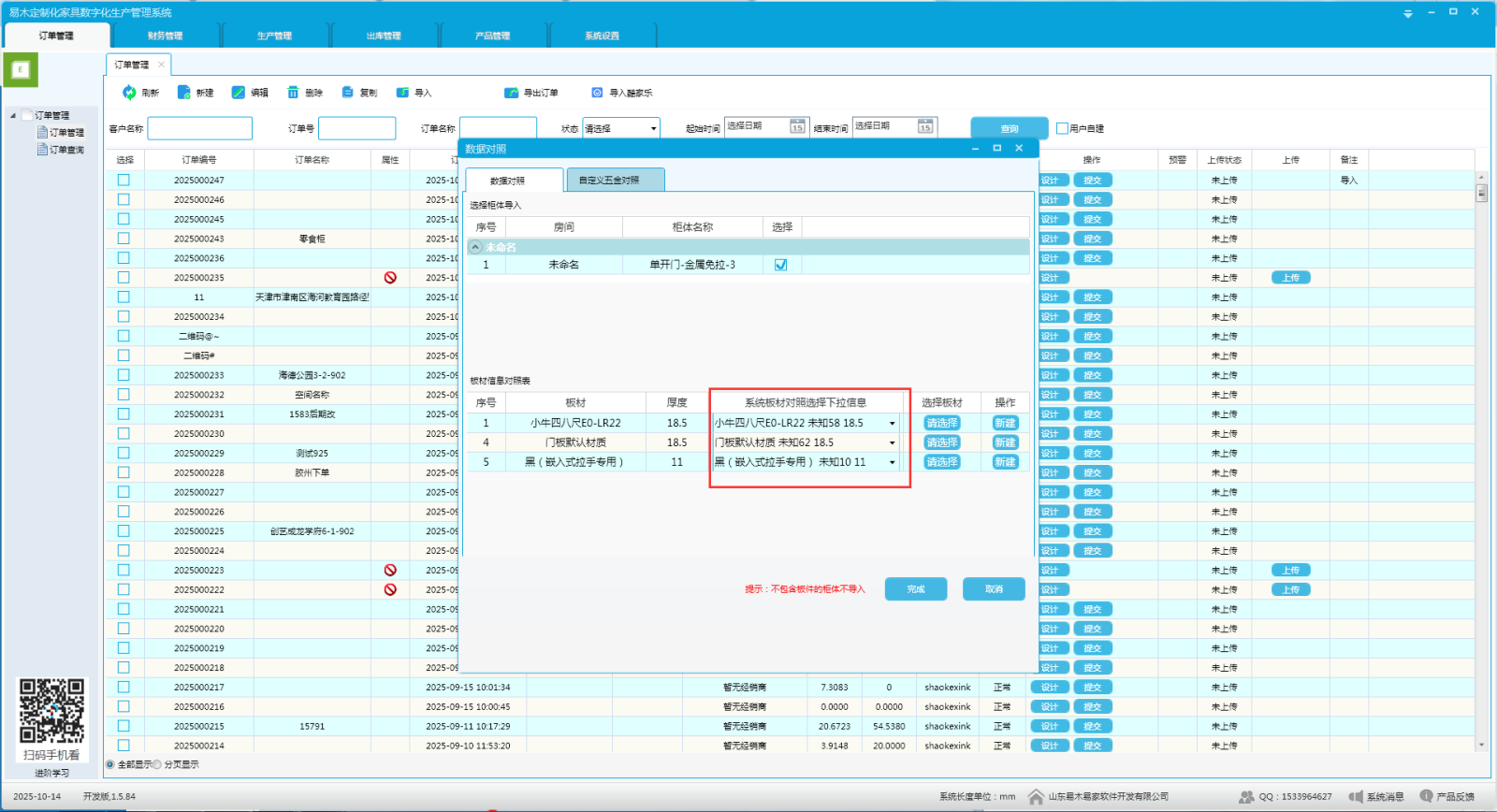Expand the 状态 status dropdown
This screenshot has width=1497, height=812.
653,128
